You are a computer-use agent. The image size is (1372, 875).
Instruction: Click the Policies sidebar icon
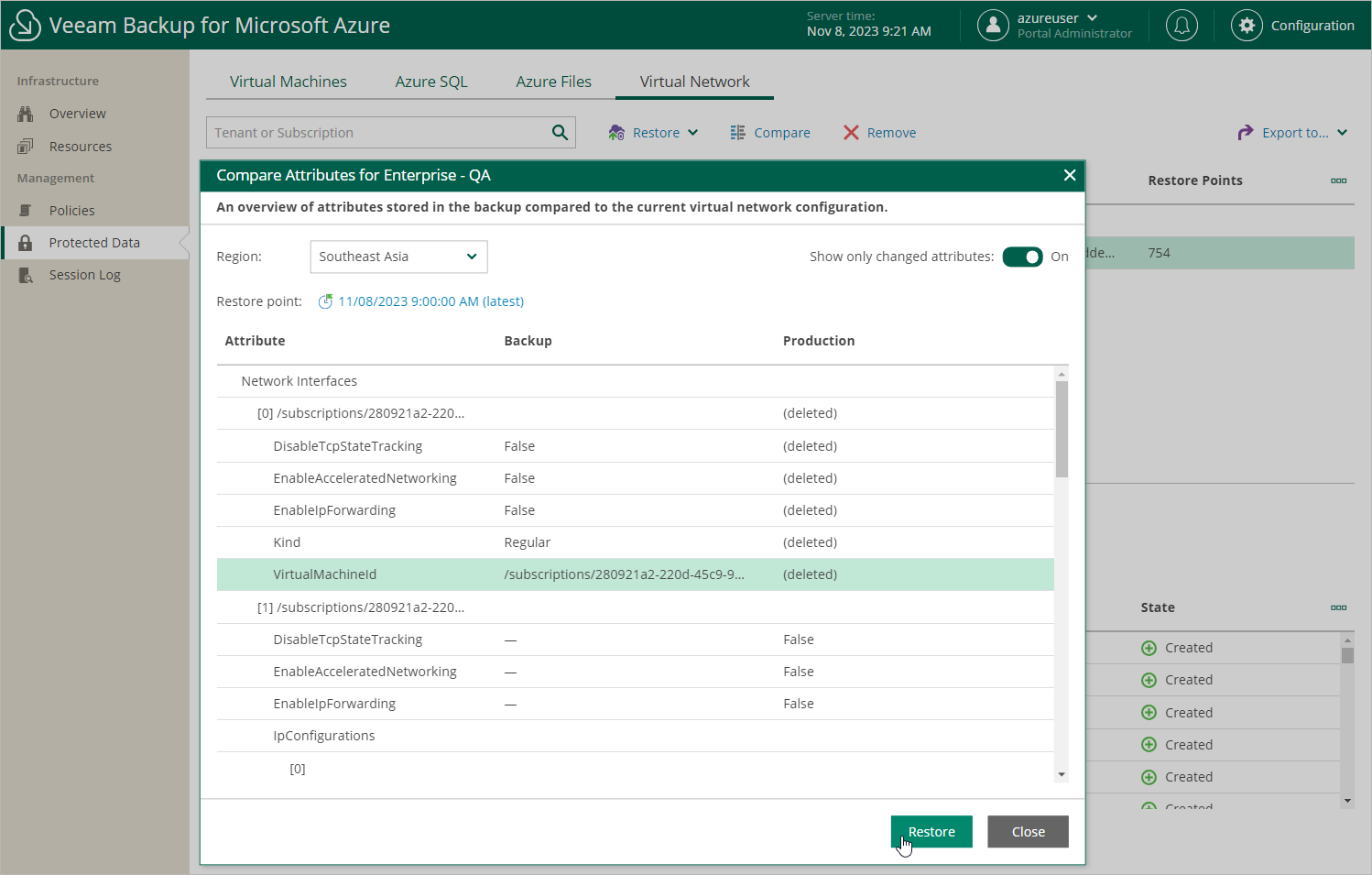(x=26, y=211)
